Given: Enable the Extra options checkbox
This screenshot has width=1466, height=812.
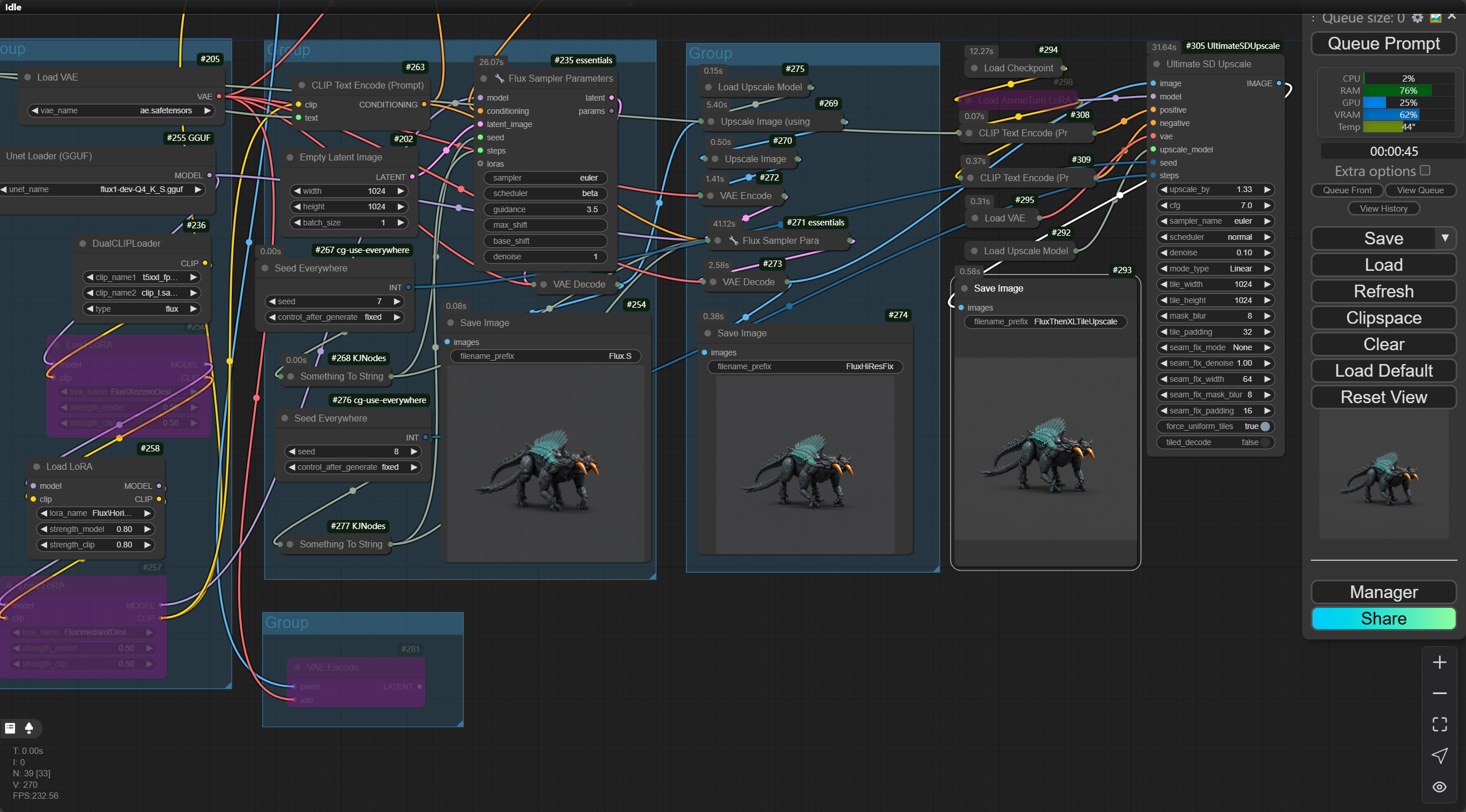Looking at the screenshot, I should point(1425,170).
